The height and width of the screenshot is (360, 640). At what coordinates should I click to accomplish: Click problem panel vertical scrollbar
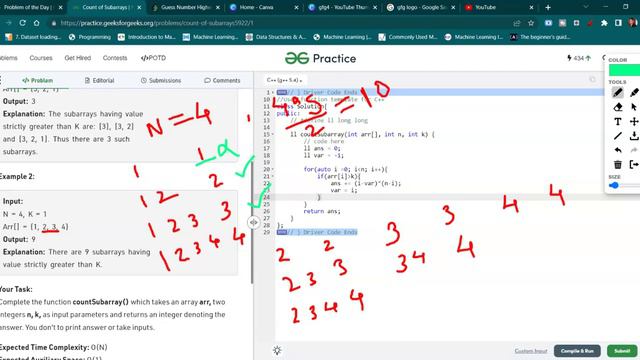point(252,222)
